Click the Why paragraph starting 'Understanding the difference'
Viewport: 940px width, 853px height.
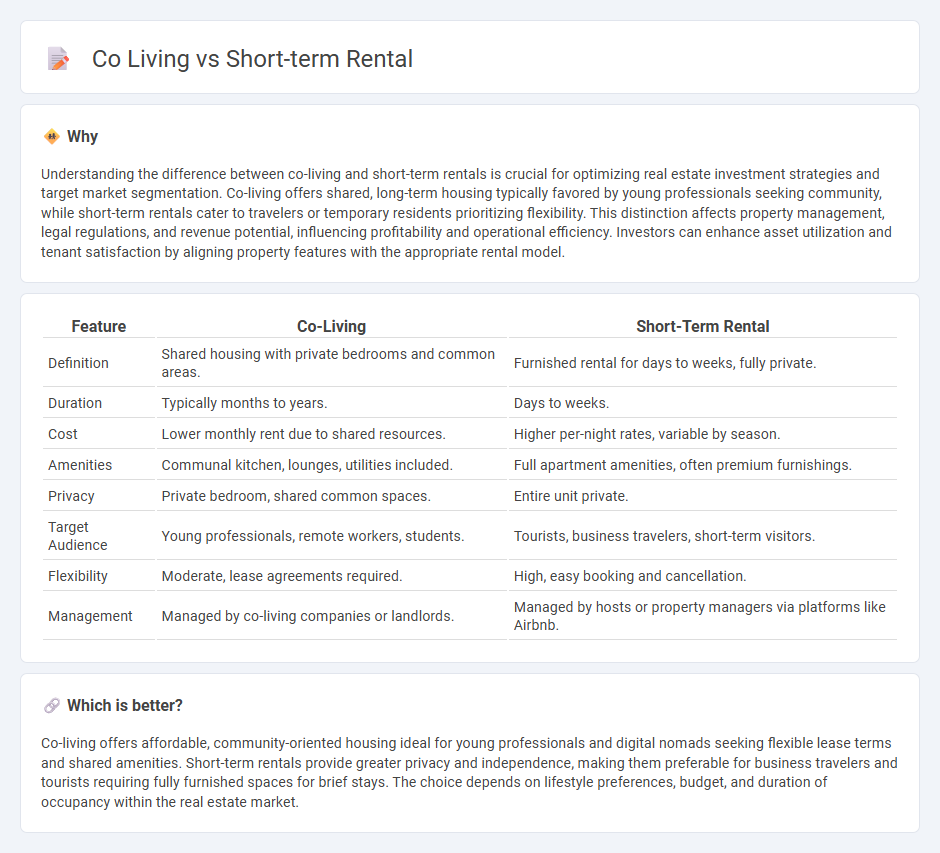click(466, 213)
